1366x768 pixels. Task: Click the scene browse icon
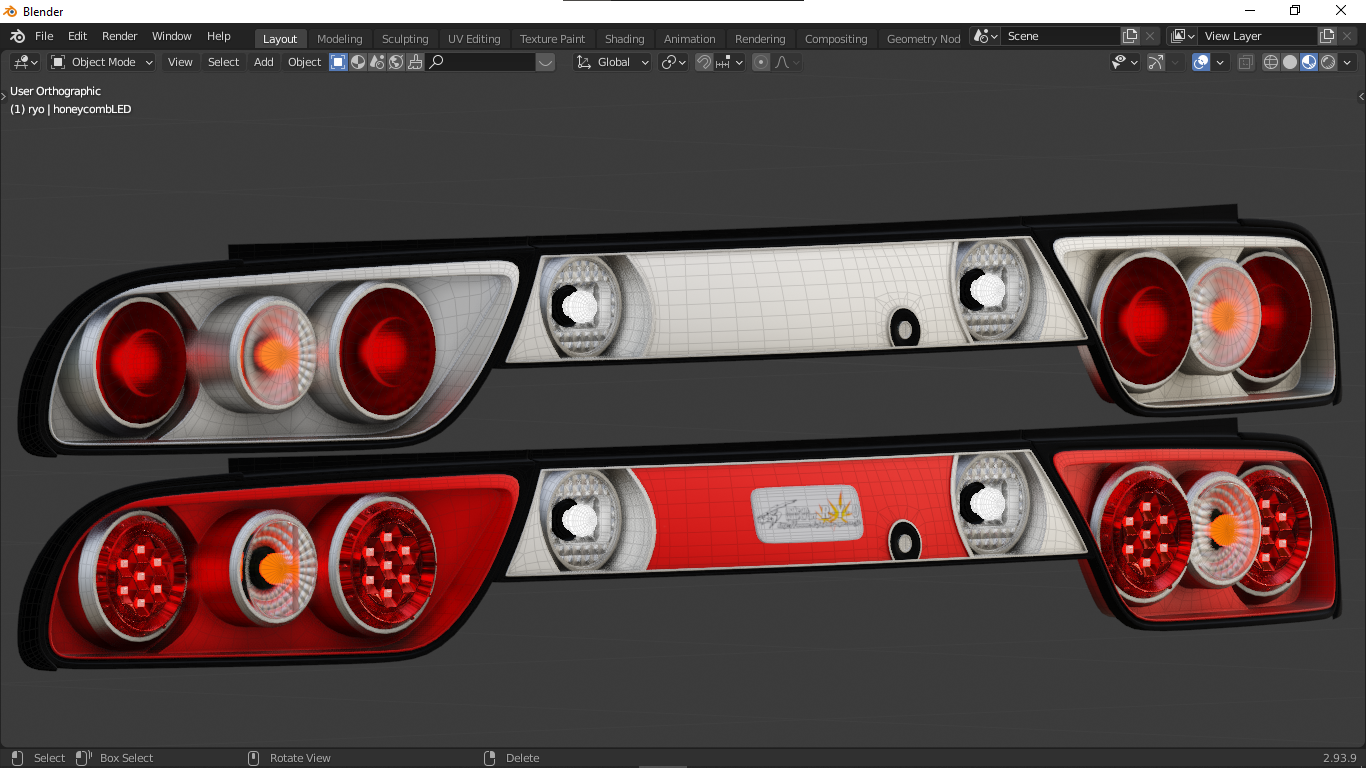(986, 36)
